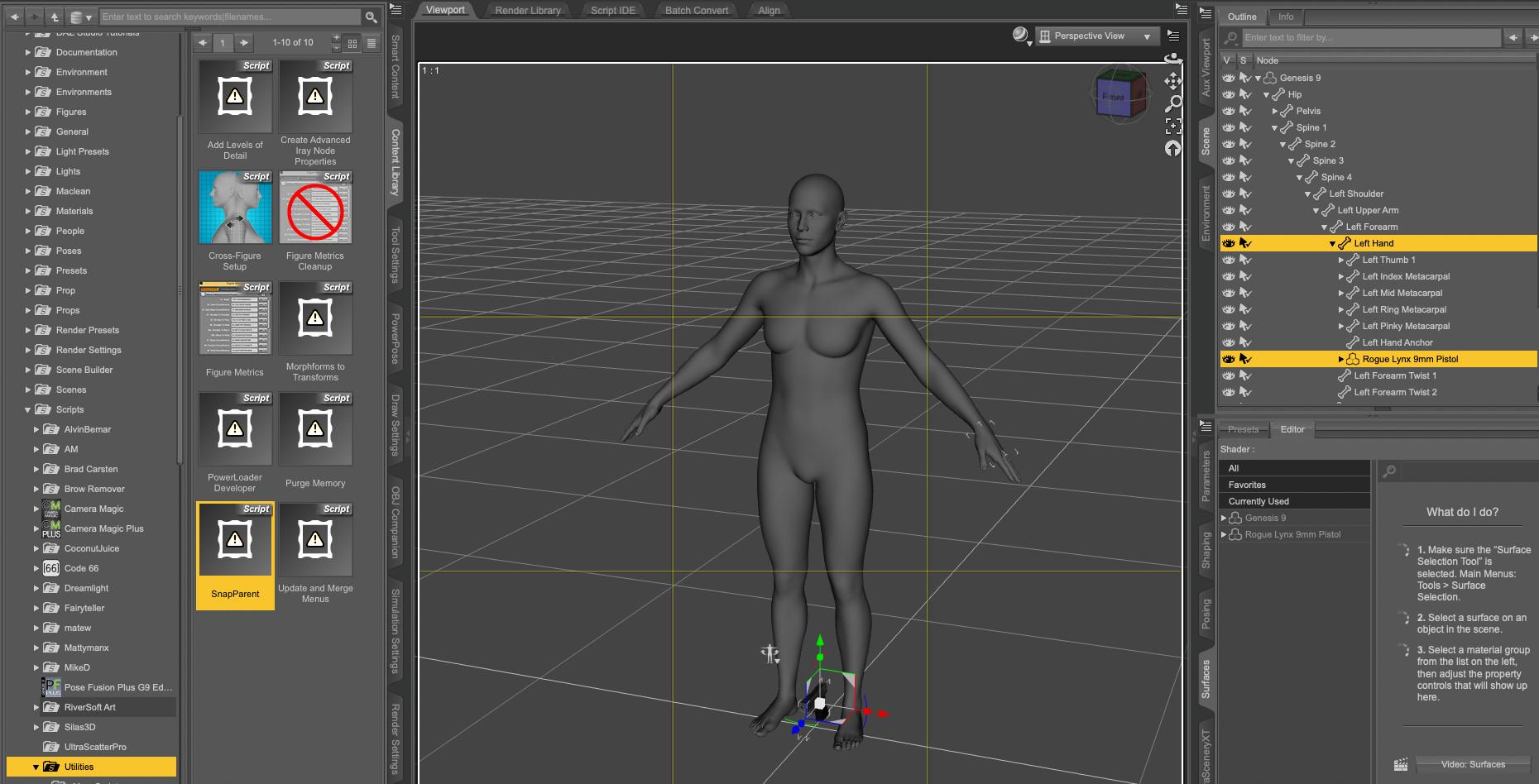Open the Presets tab in Surfaces pane

[1244, 429]
